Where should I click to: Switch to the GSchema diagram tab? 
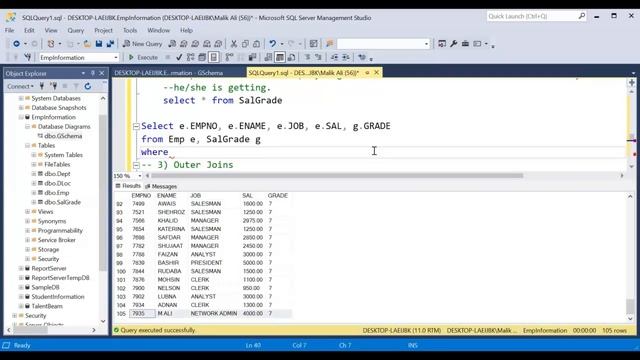click(169, 73)
